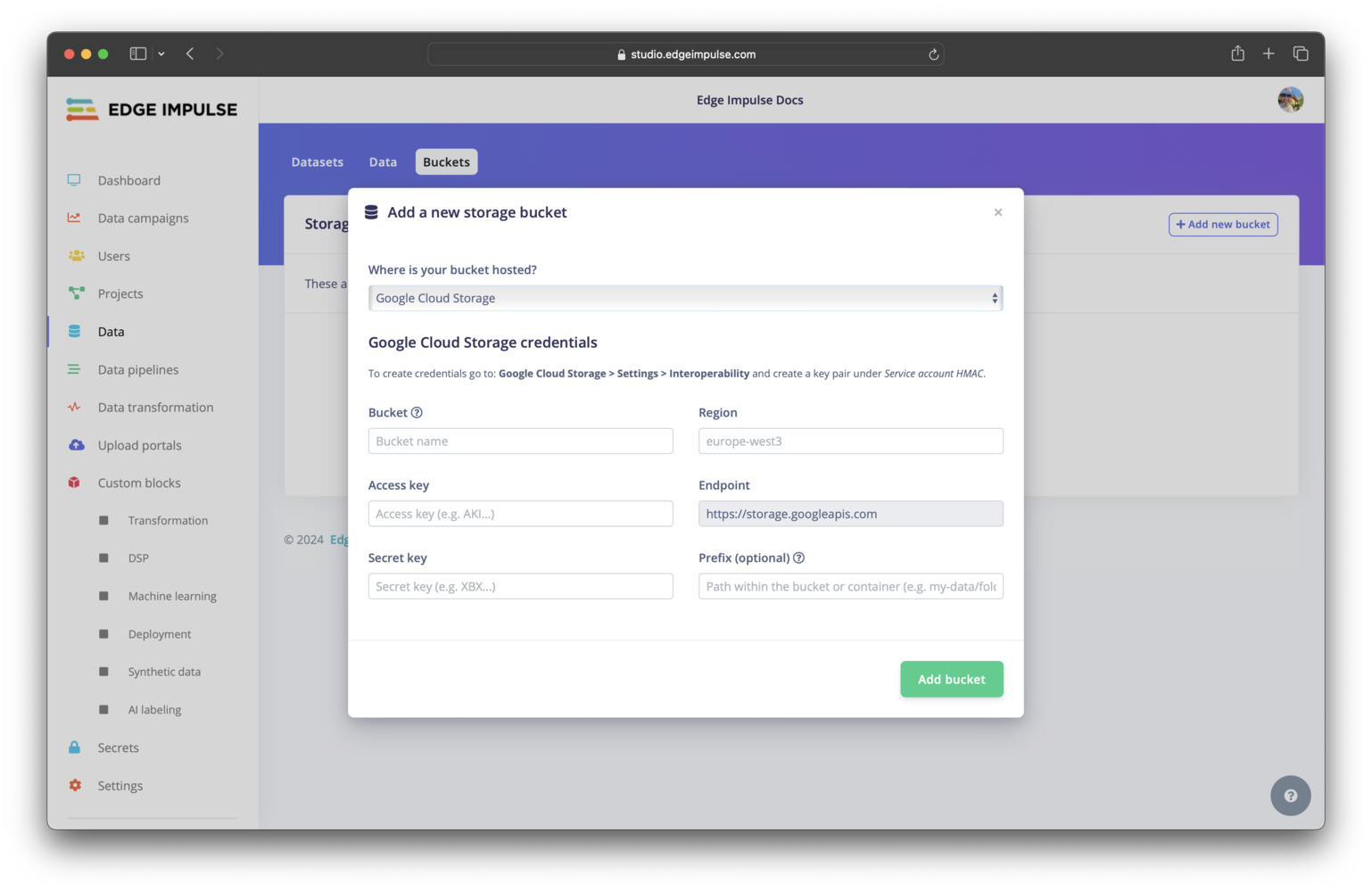Screen dimensions: 1372x892
Task: Open the AI labeling custom block page
Action: (x=154, y=710)
